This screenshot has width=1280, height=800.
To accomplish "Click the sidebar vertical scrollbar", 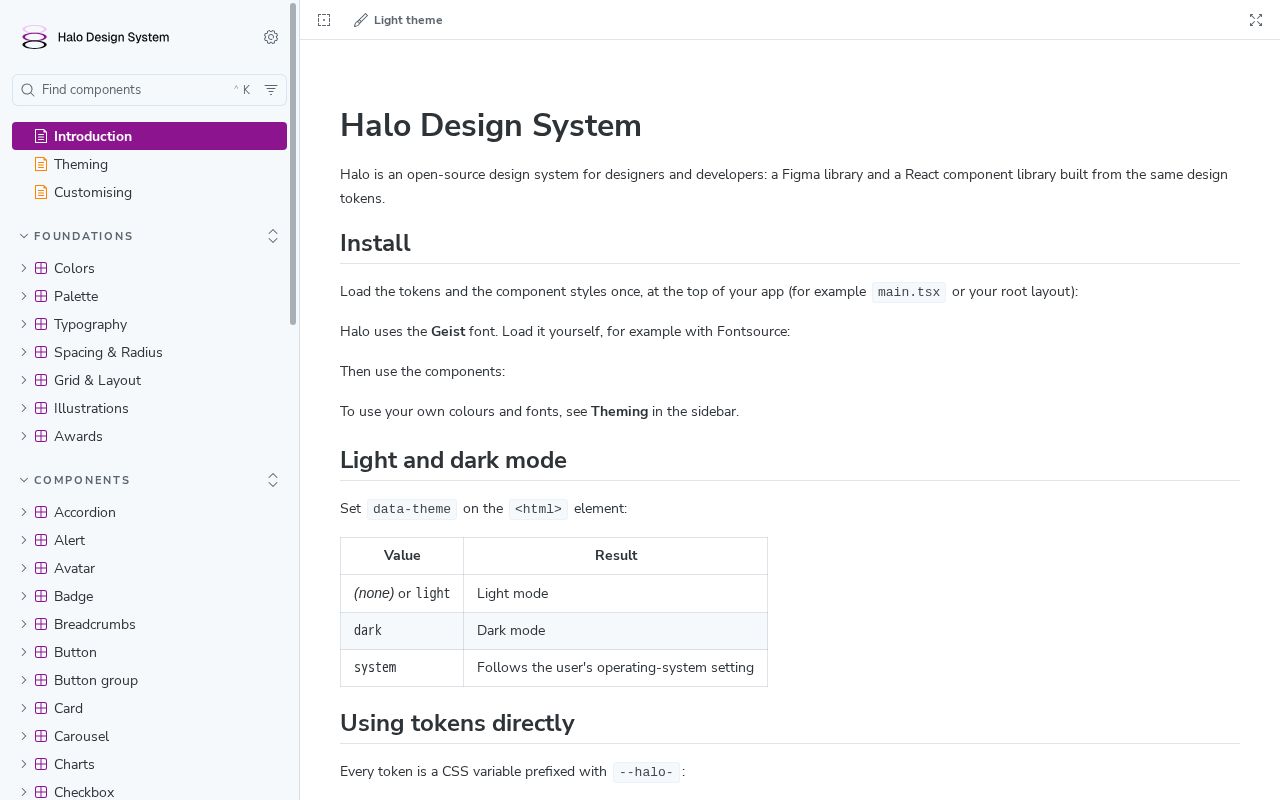I will (293, 165).
